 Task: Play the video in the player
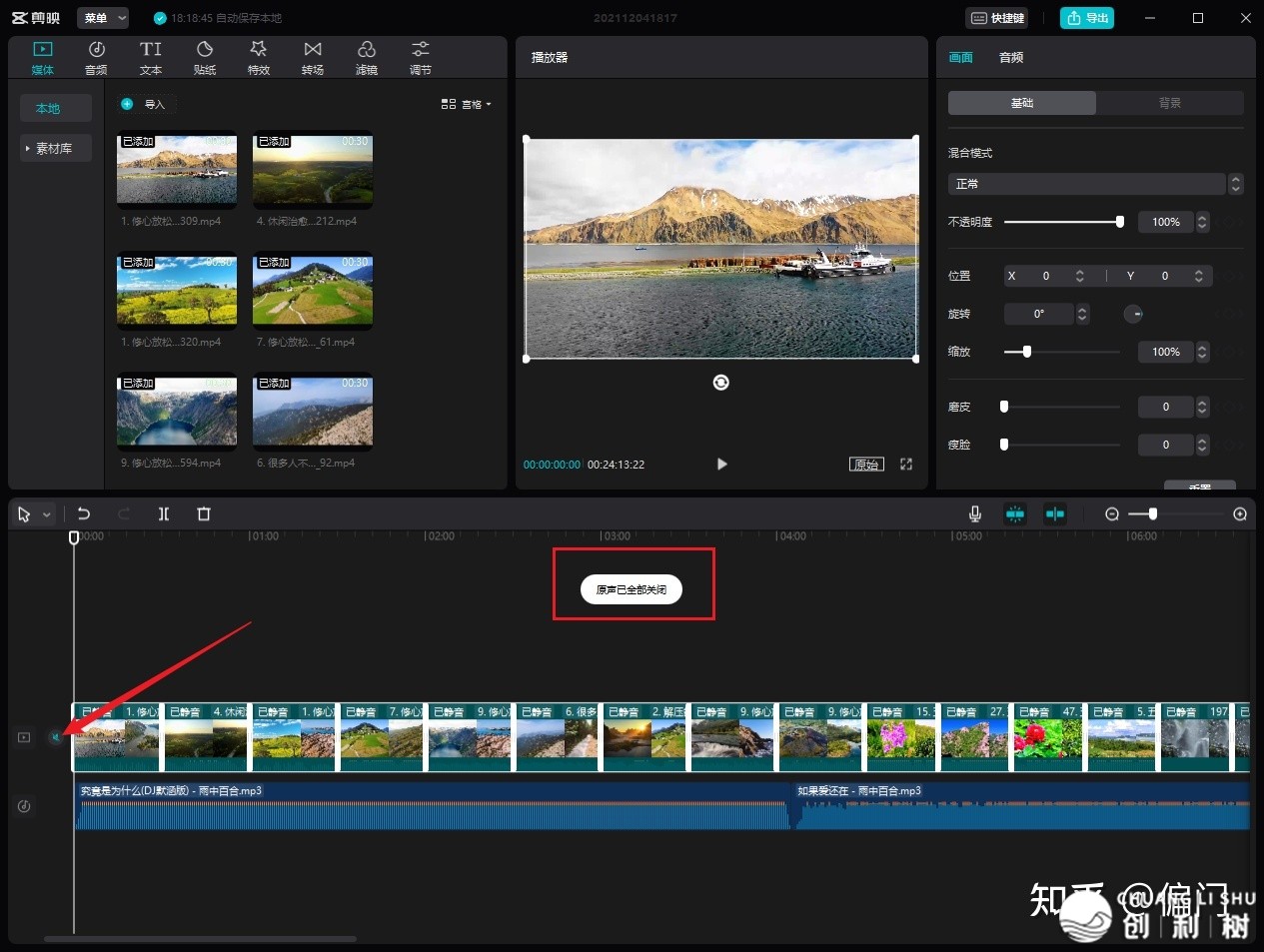721,464
